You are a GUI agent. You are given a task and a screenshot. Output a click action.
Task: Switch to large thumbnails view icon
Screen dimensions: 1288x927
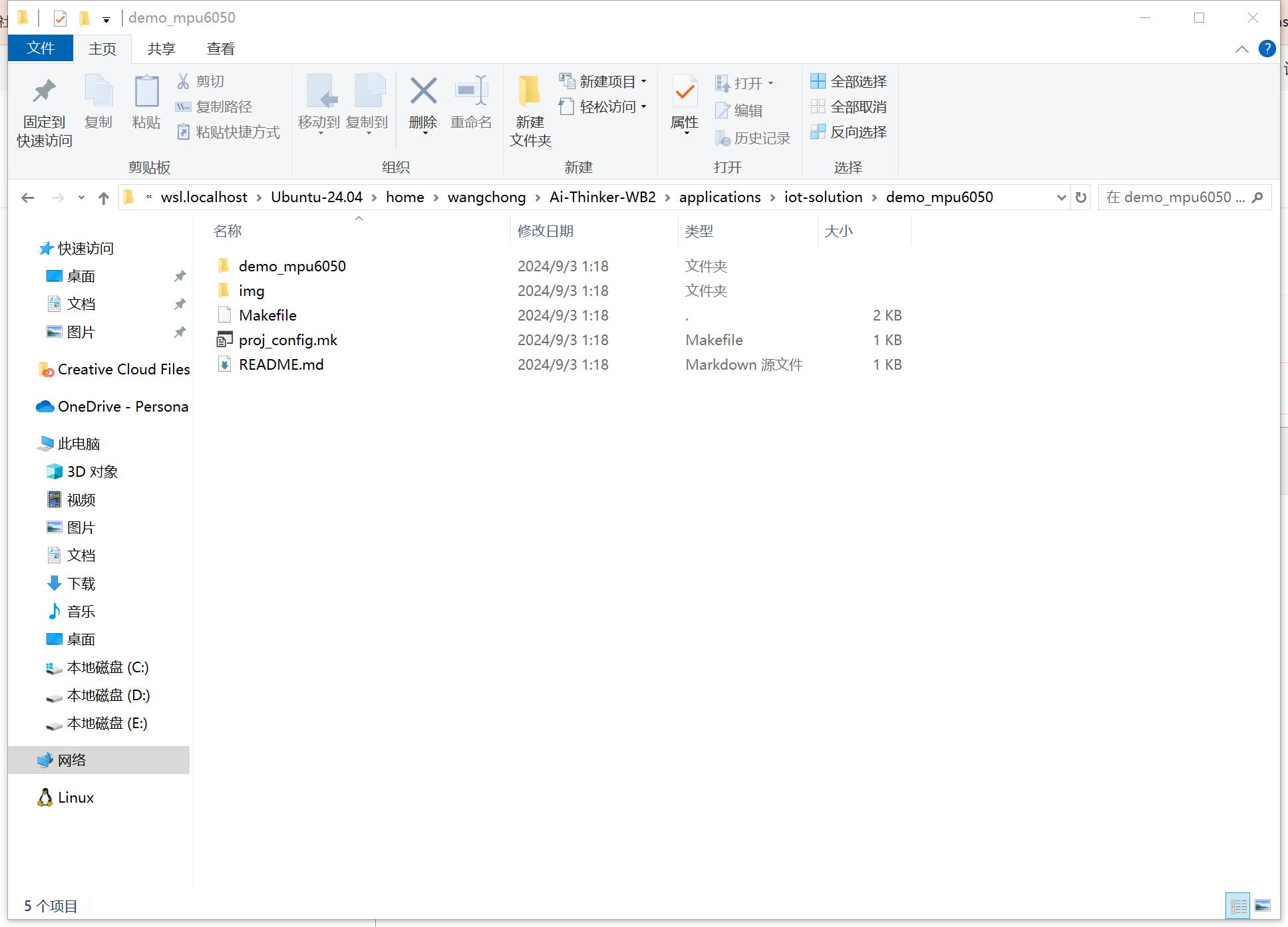(1263, 906)
